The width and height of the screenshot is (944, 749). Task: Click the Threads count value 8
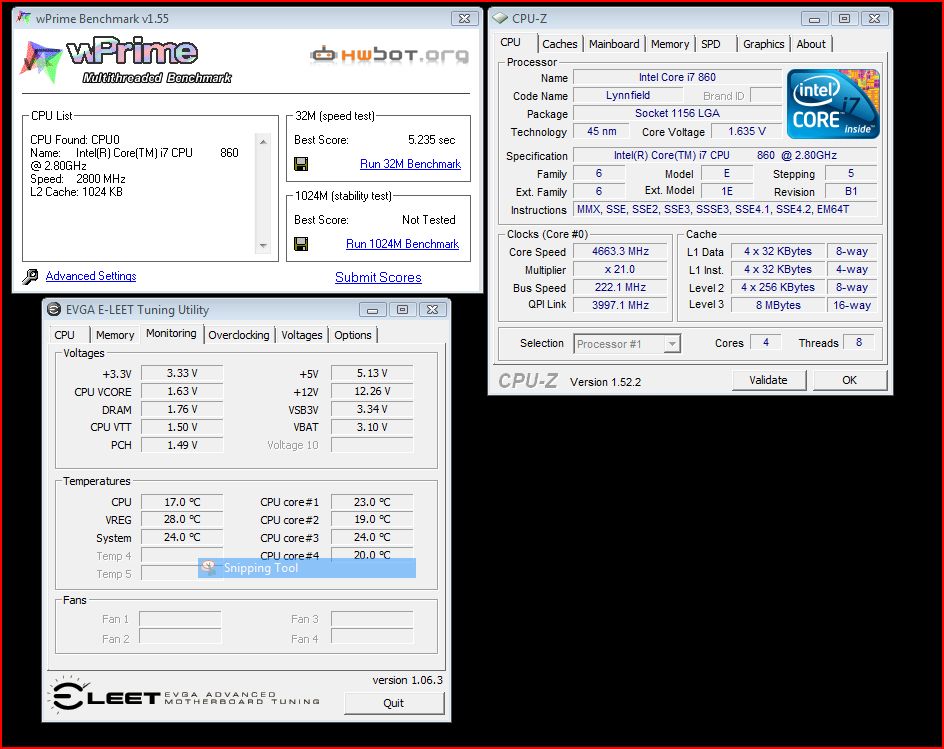(859, 342)
